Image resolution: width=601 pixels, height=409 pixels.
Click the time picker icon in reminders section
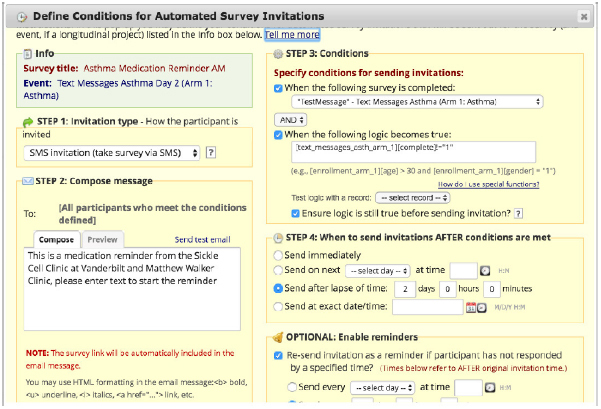(490, 388)
